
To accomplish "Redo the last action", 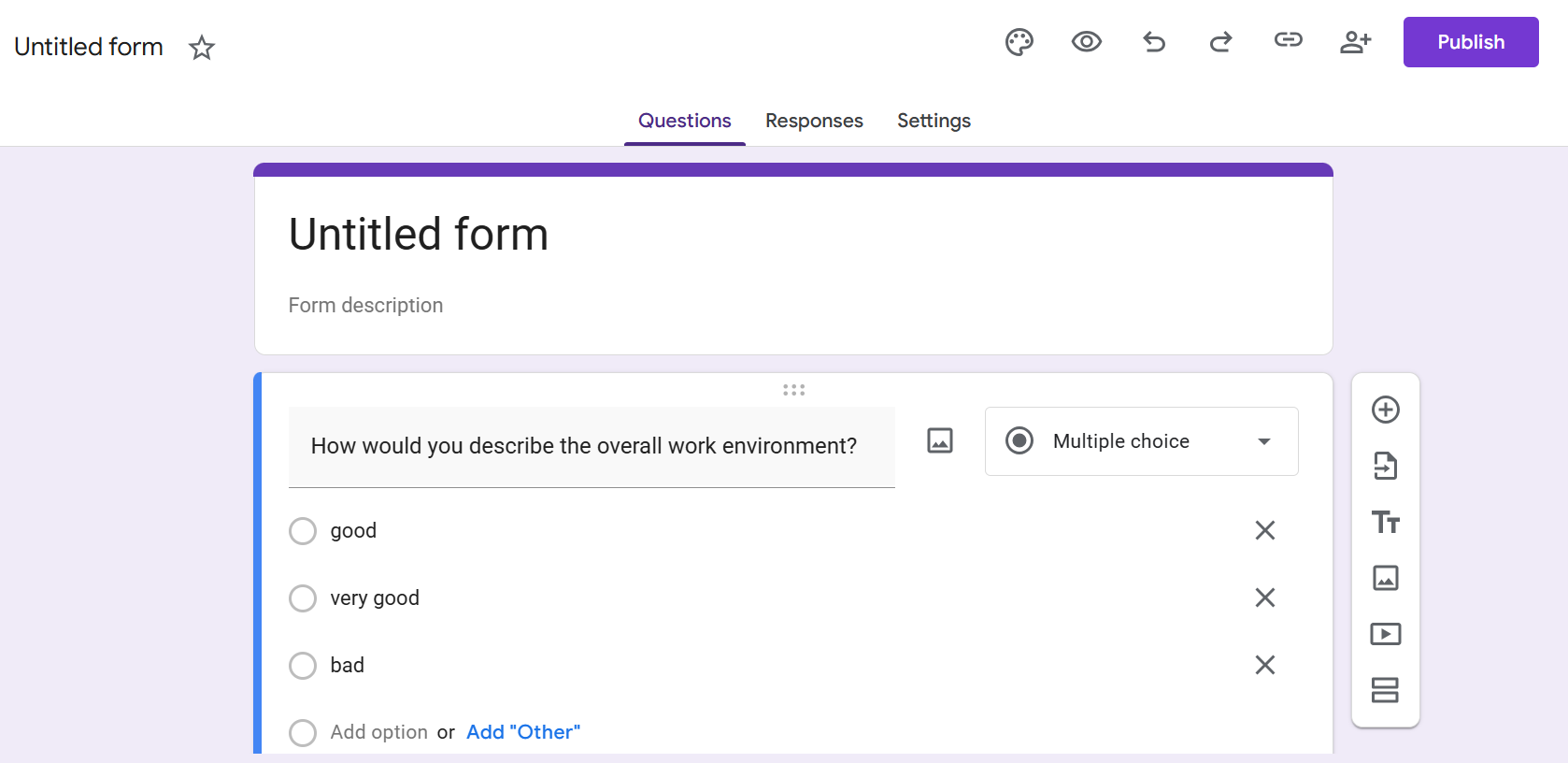I will tap(1221, 42).
